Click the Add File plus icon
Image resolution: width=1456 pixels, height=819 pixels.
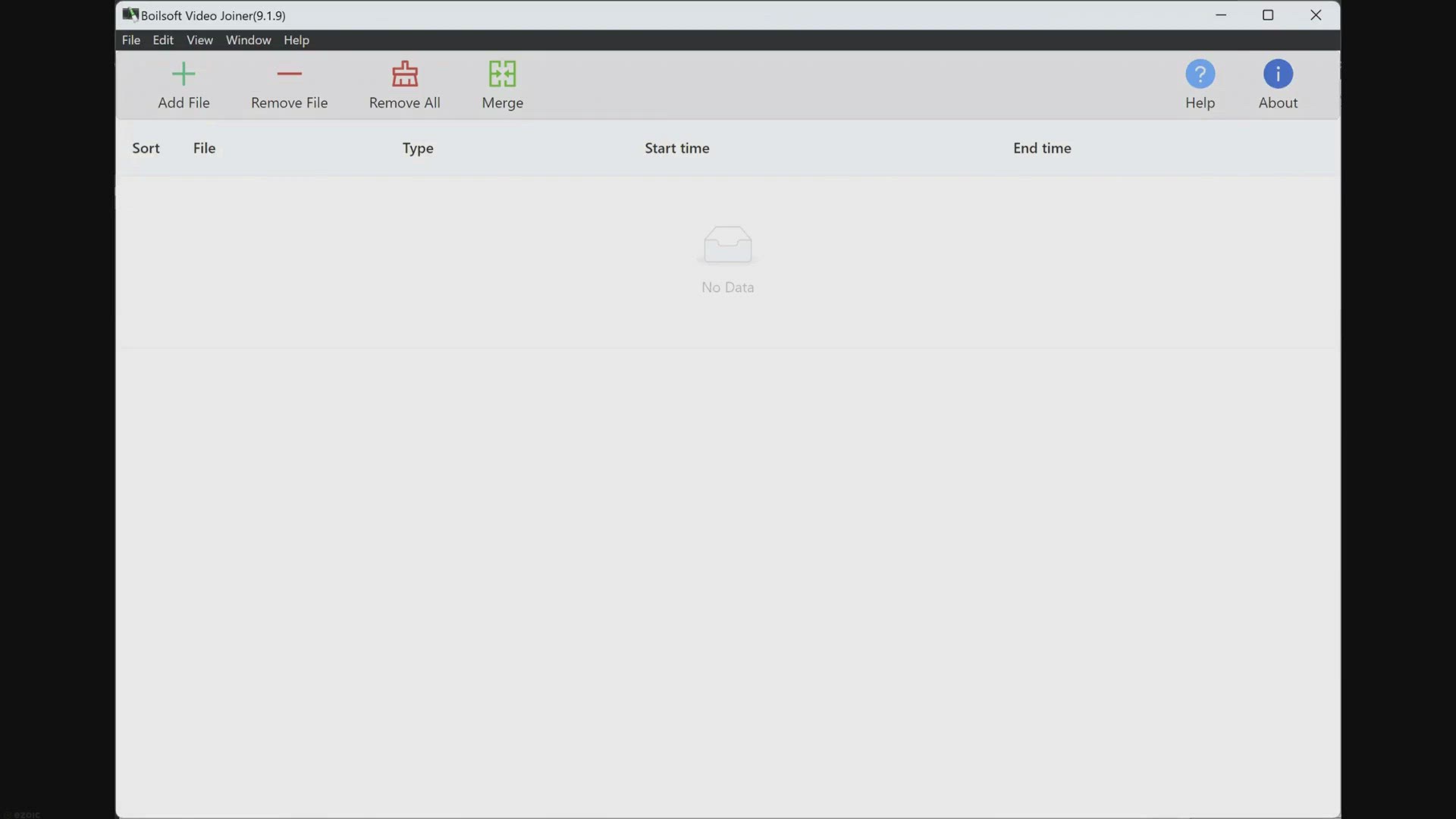pyautogui.click(x=184, y=74)
